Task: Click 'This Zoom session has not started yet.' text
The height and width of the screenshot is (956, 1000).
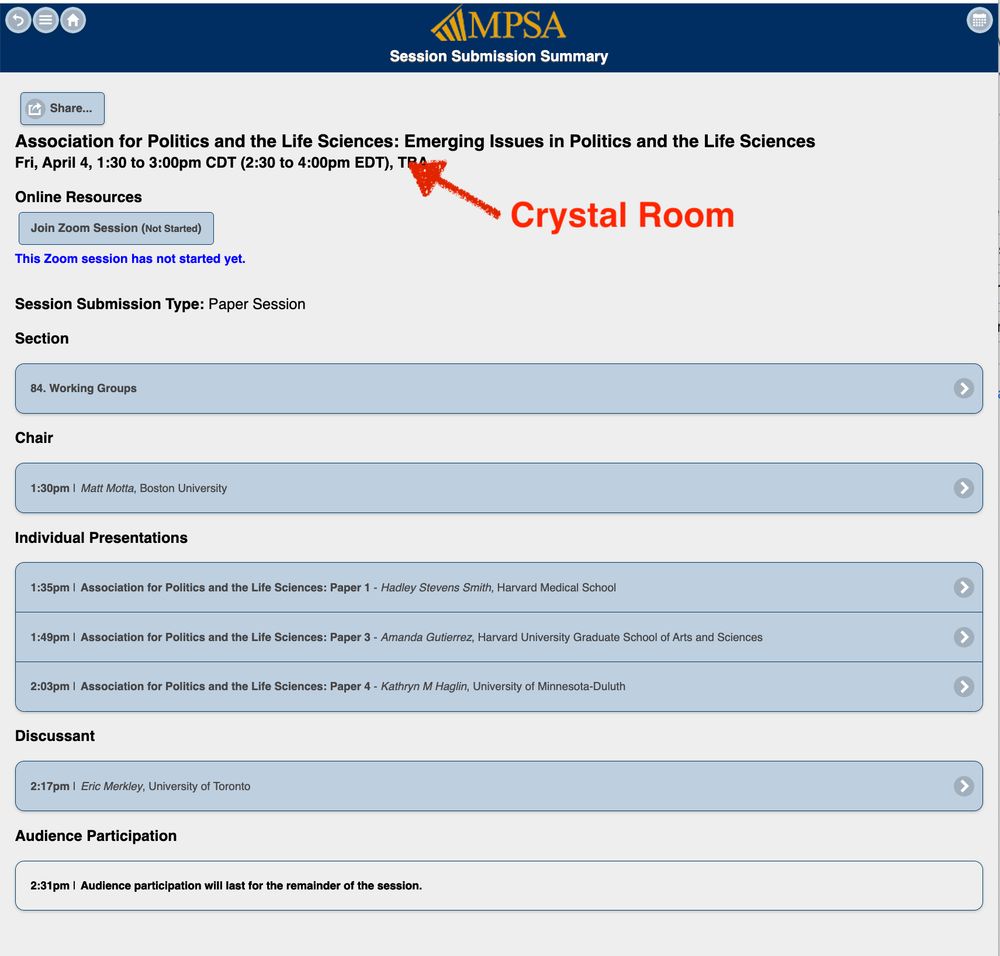Action: (x=130, y=259)
